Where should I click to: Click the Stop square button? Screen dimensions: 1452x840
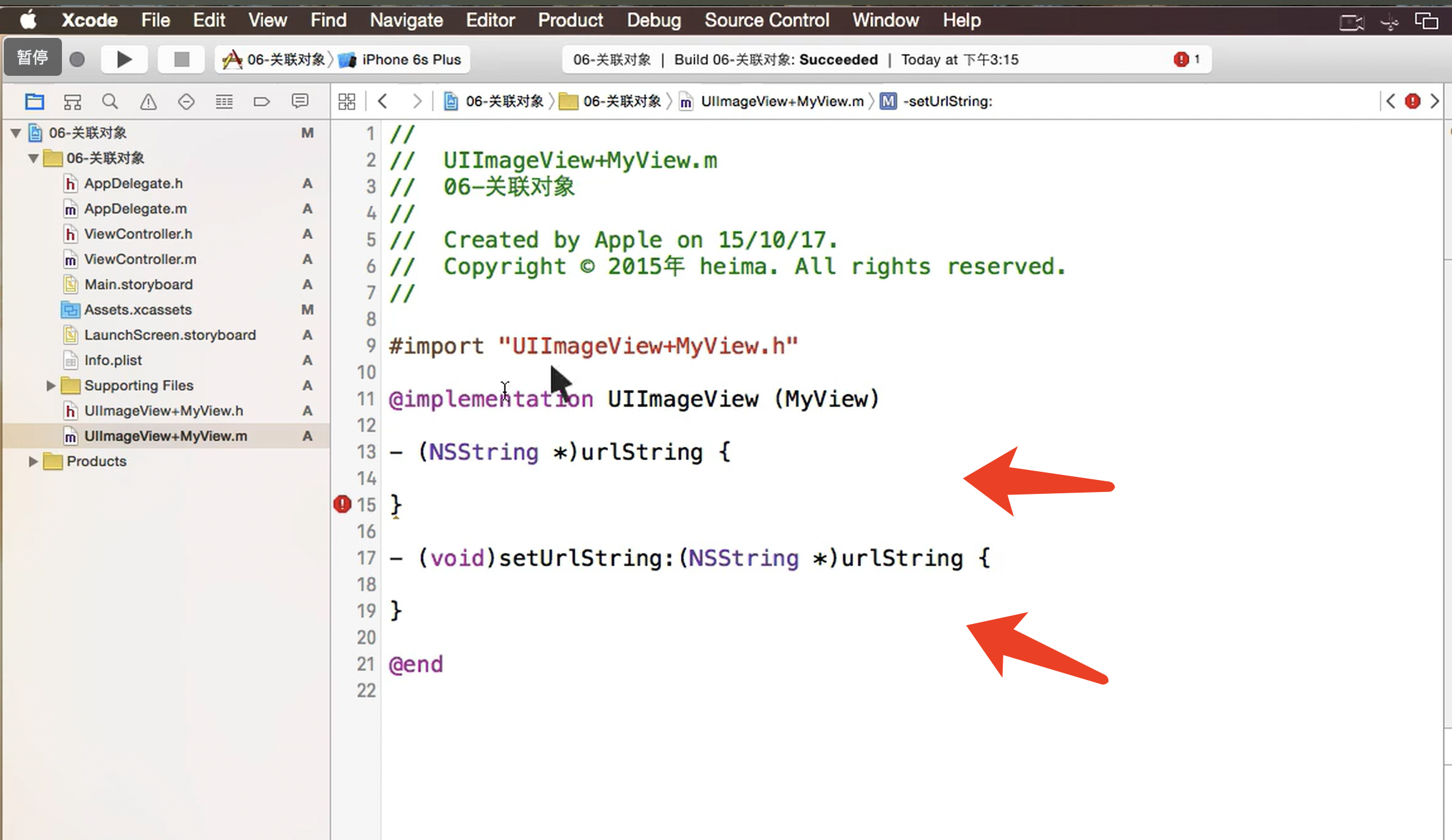point(181,59)
